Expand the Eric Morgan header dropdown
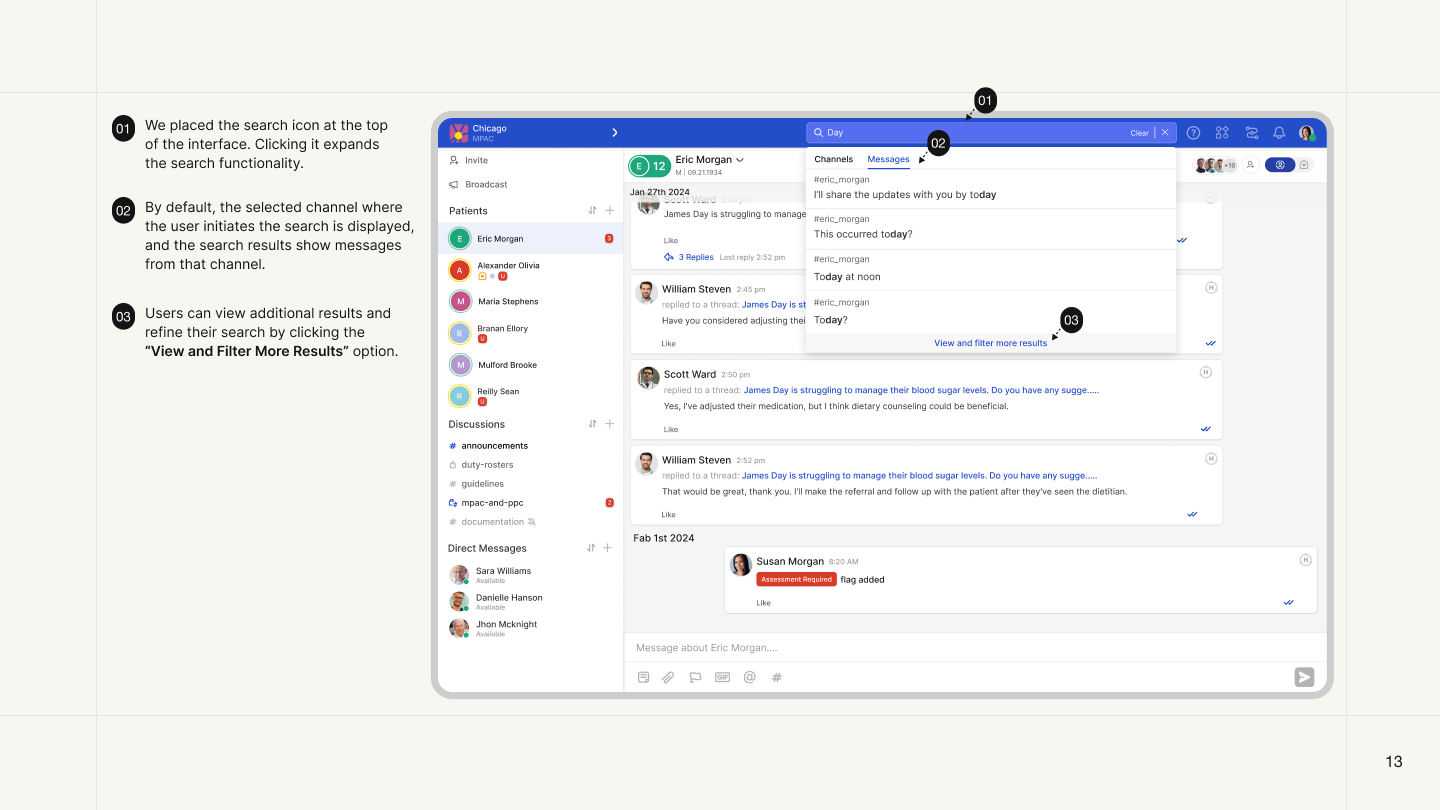 [x=740, y=160]
